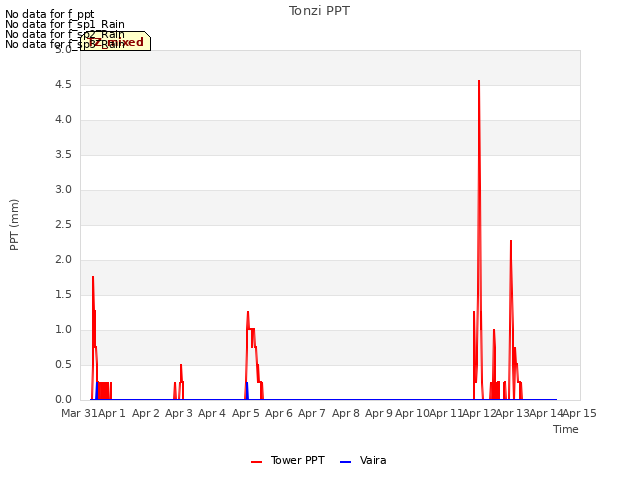Click the 4.5 y-axis tick label

point(63,85)
